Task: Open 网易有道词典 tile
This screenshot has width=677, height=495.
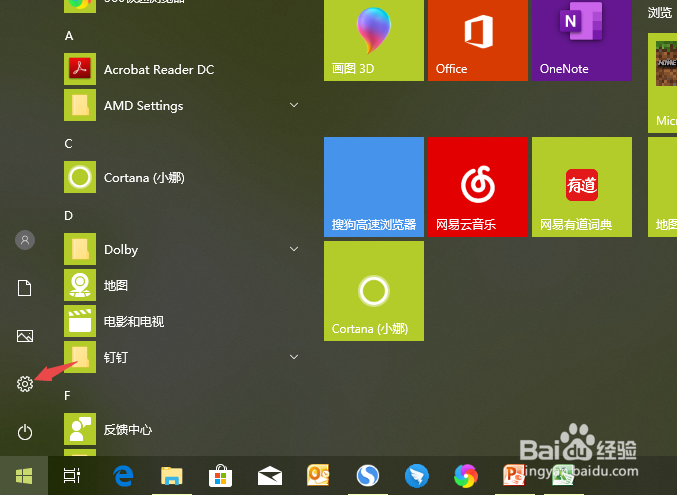Action: [582, 187]
